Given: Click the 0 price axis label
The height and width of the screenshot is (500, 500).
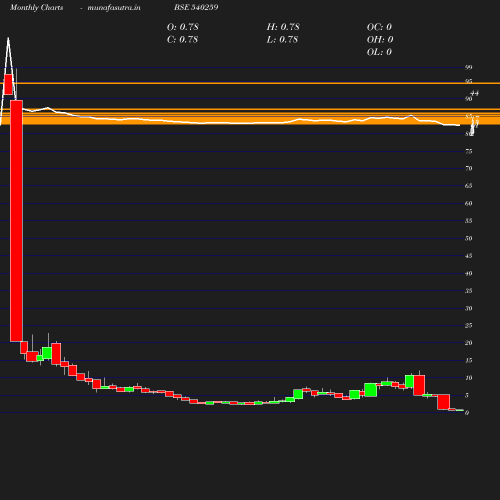Looking at the screenshot, I should [x=467, y=413].
